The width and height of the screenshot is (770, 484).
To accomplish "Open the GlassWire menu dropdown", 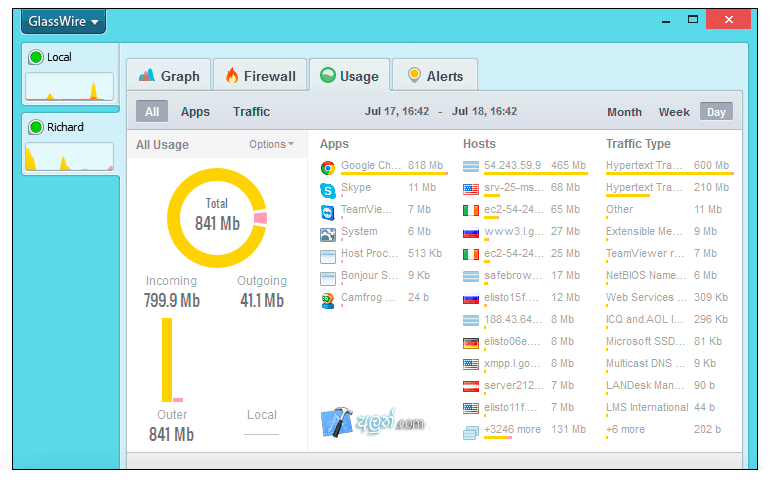I will [63, 22].
